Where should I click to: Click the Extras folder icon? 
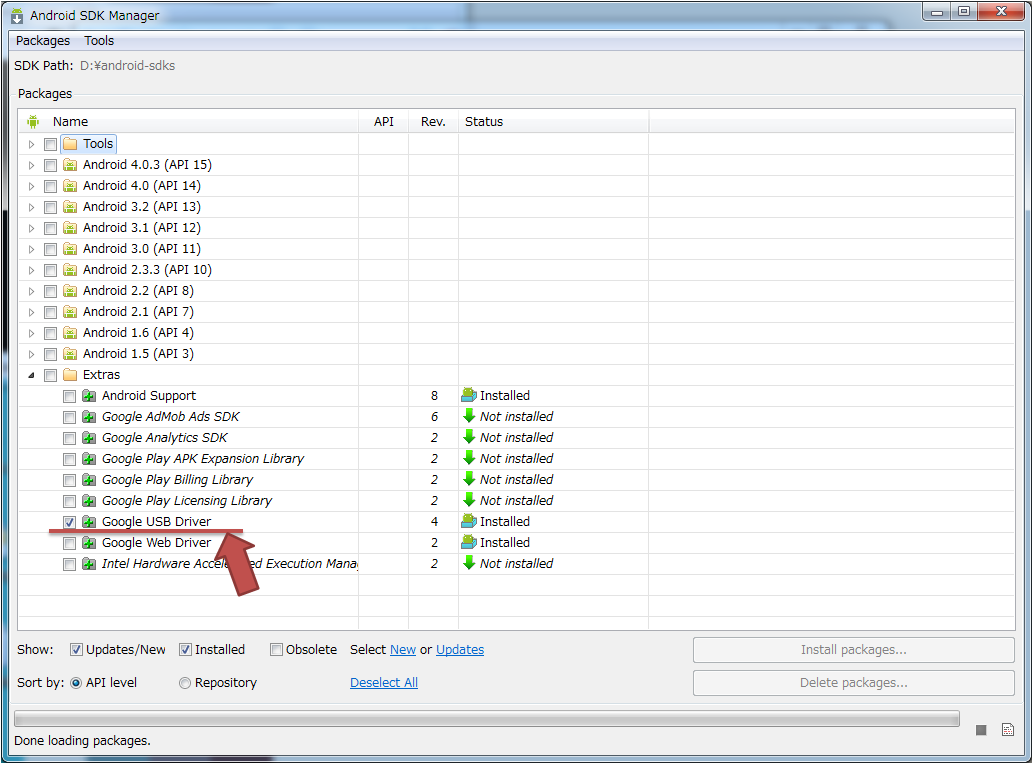70,375
